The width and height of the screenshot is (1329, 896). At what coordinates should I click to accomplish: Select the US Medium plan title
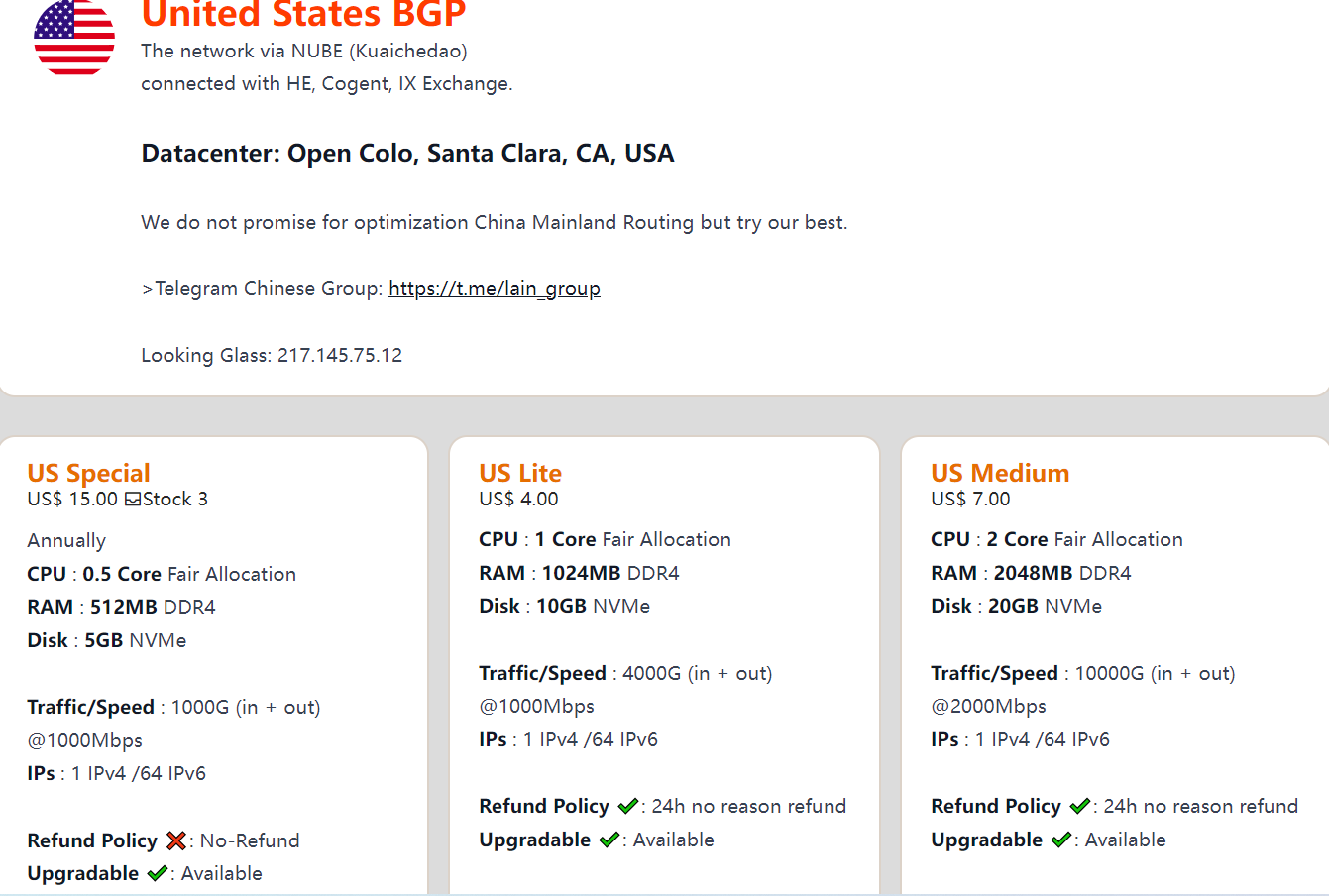[1000, 473]
